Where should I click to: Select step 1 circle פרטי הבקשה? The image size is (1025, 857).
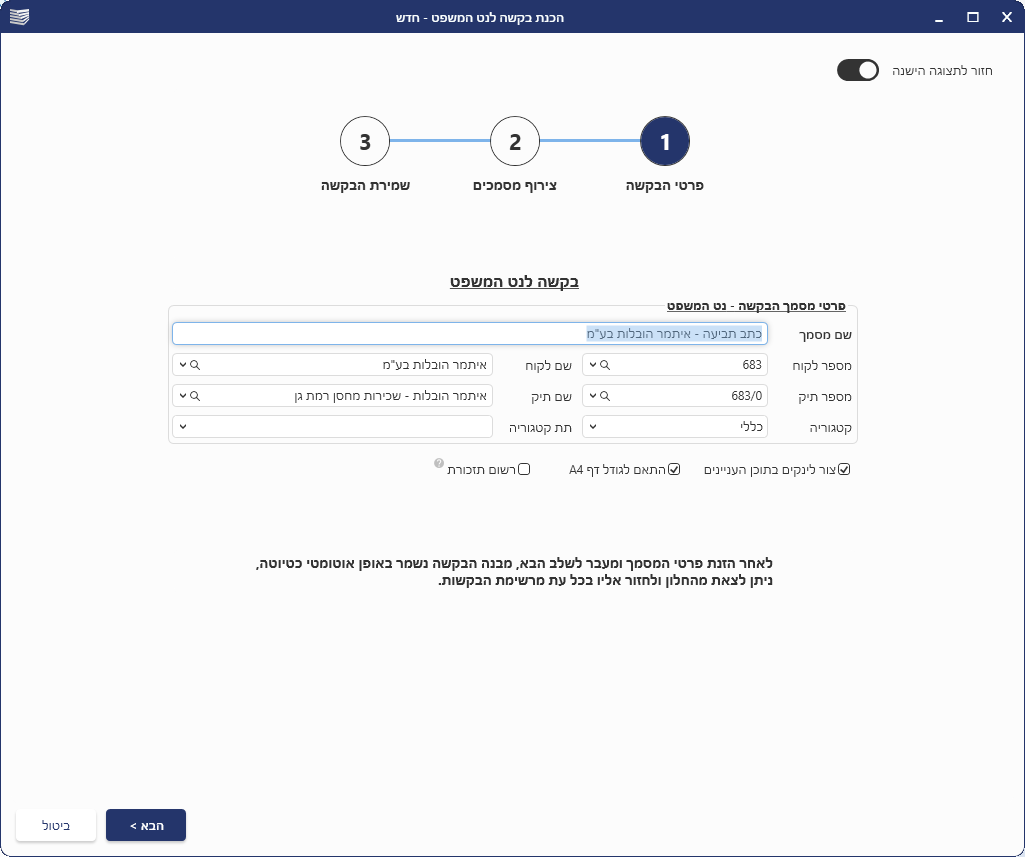coord(665,142)
